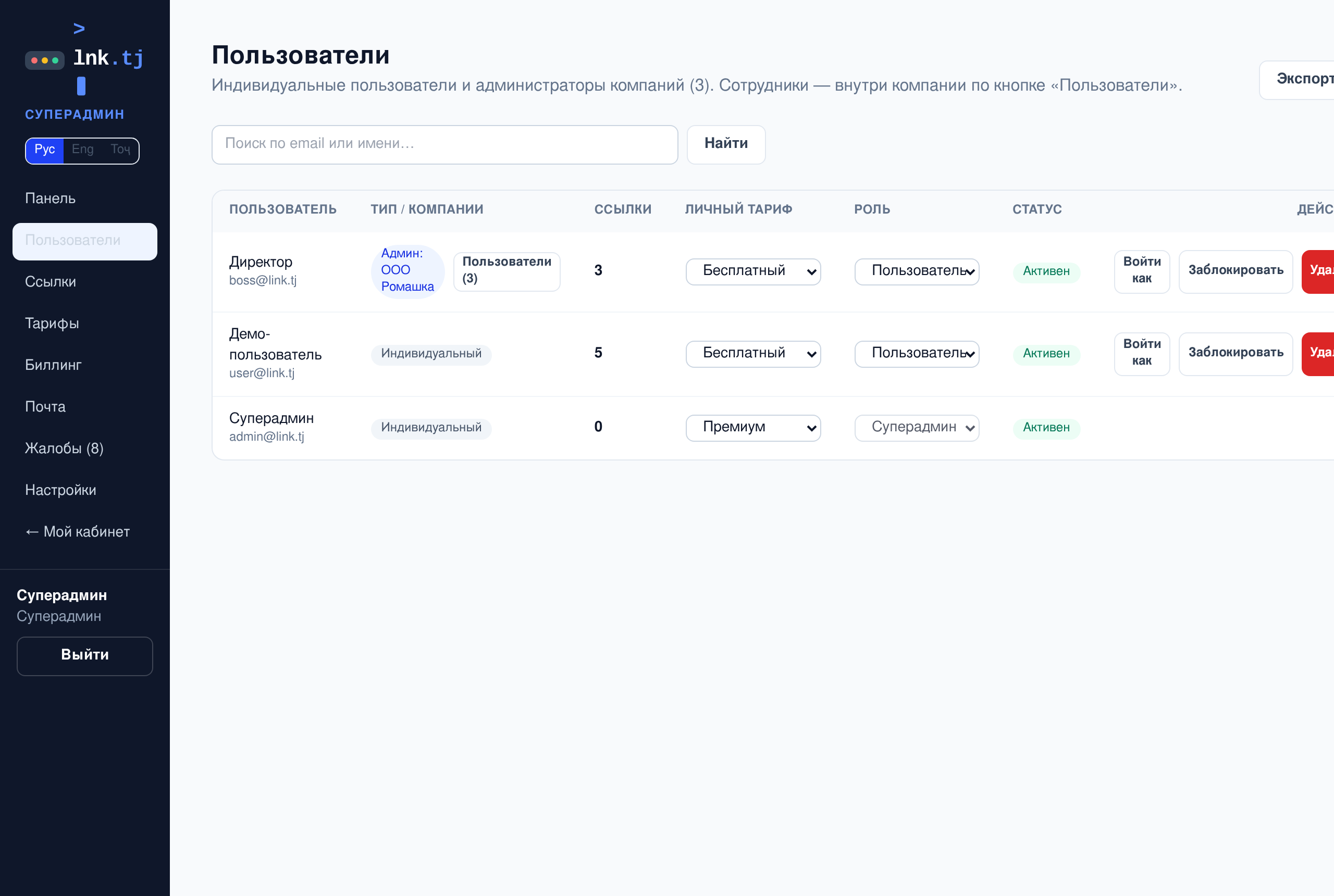Click the Выйти button

(x=84, y=655)
